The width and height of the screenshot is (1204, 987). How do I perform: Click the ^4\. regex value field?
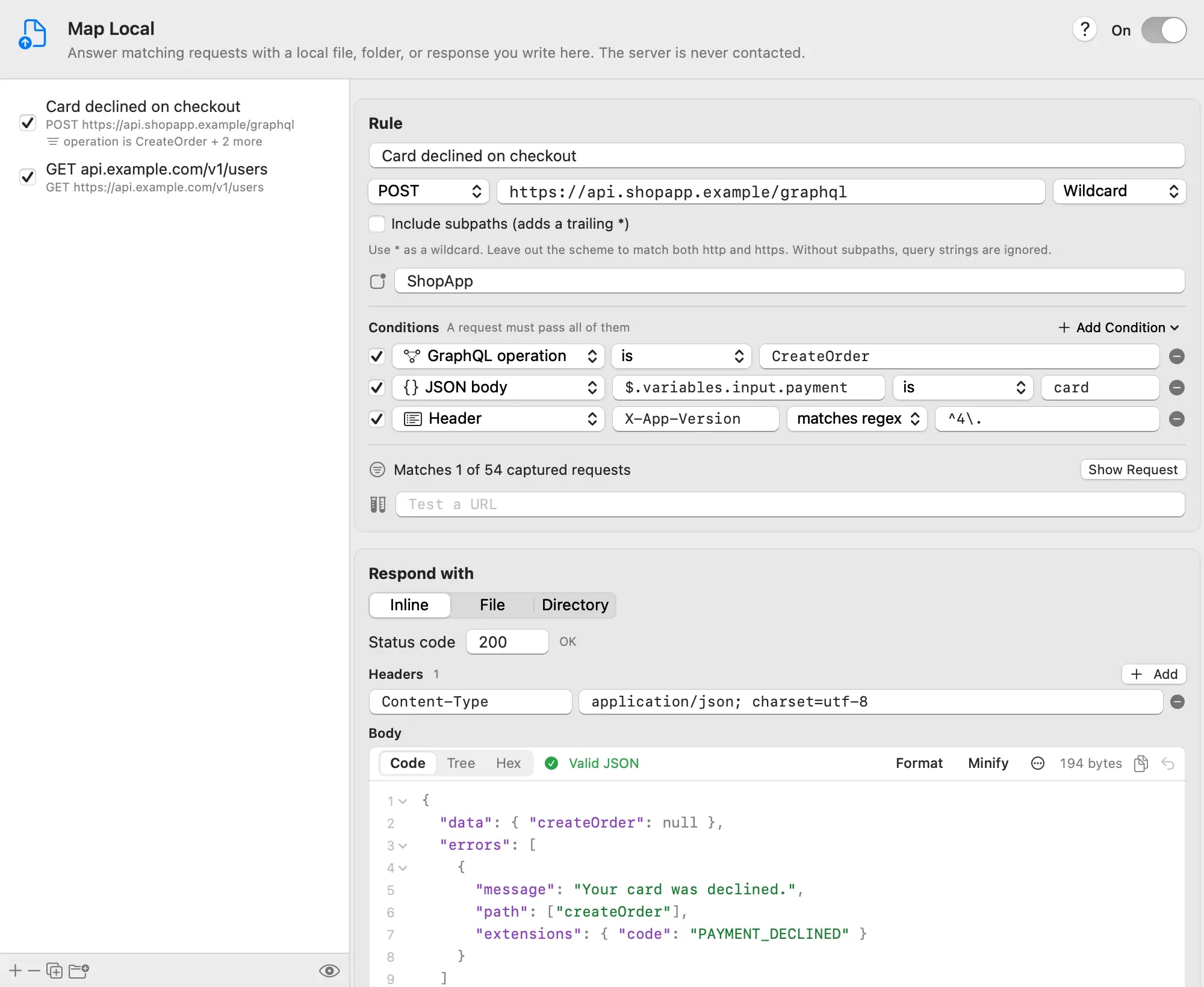(x=1047, y=419)
